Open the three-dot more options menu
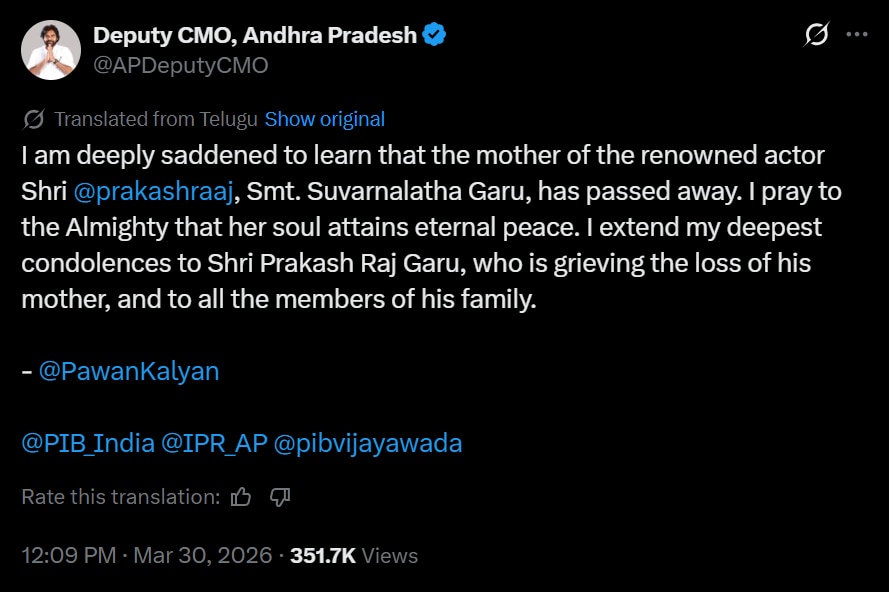This screenshot has width=889, height=592. pos(857,35)
